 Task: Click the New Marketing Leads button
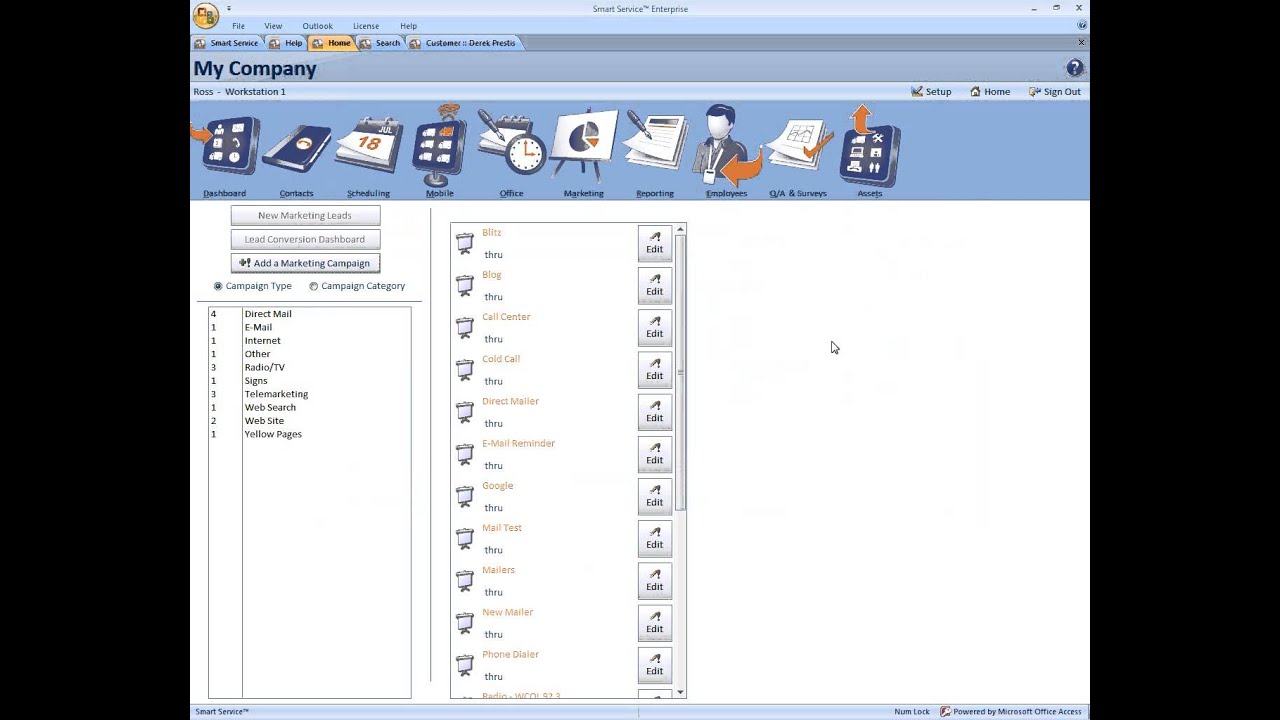[x=305, y=215]
